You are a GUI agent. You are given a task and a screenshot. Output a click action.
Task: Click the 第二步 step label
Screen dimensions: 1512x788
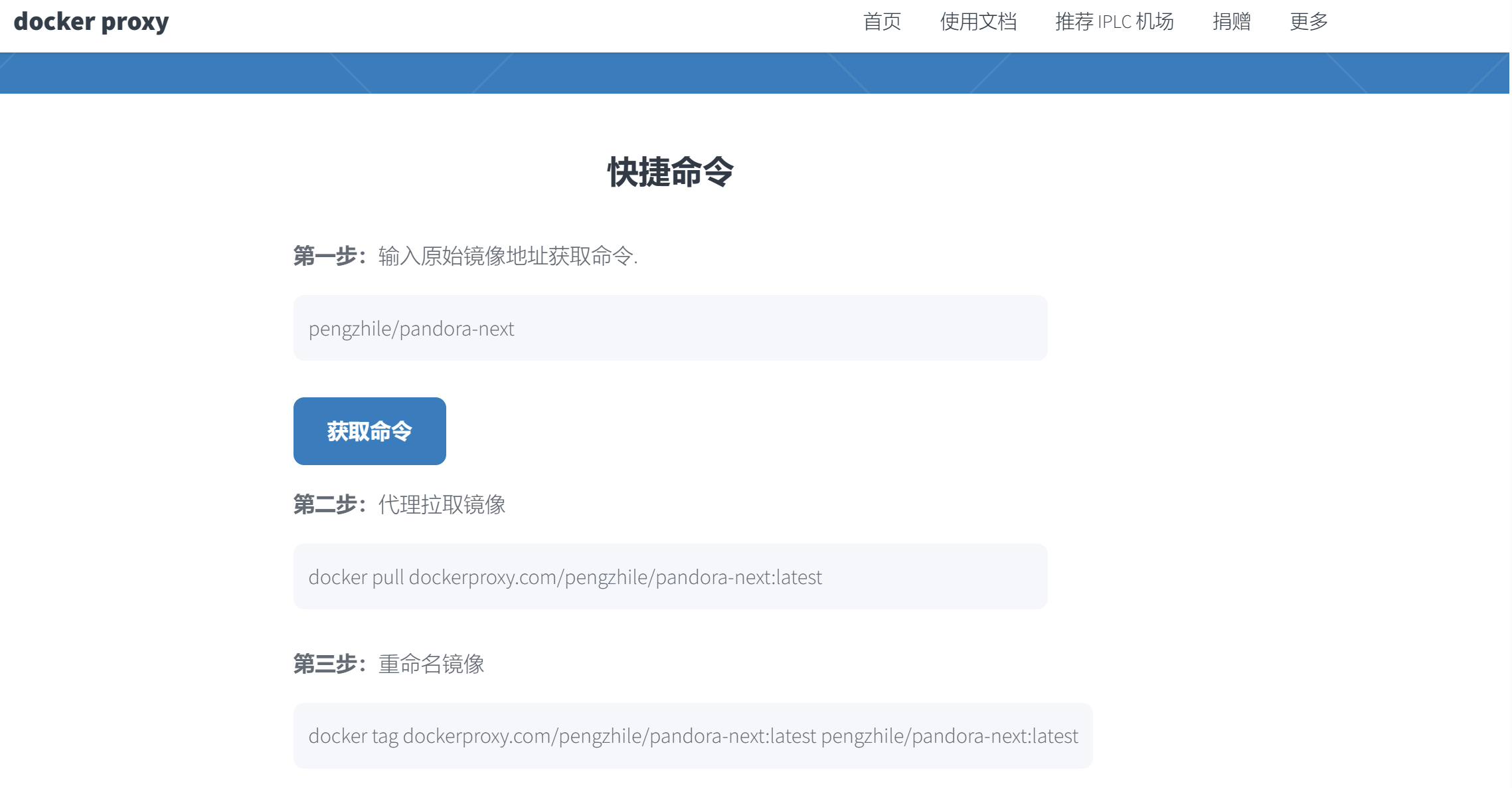[329, 504]
